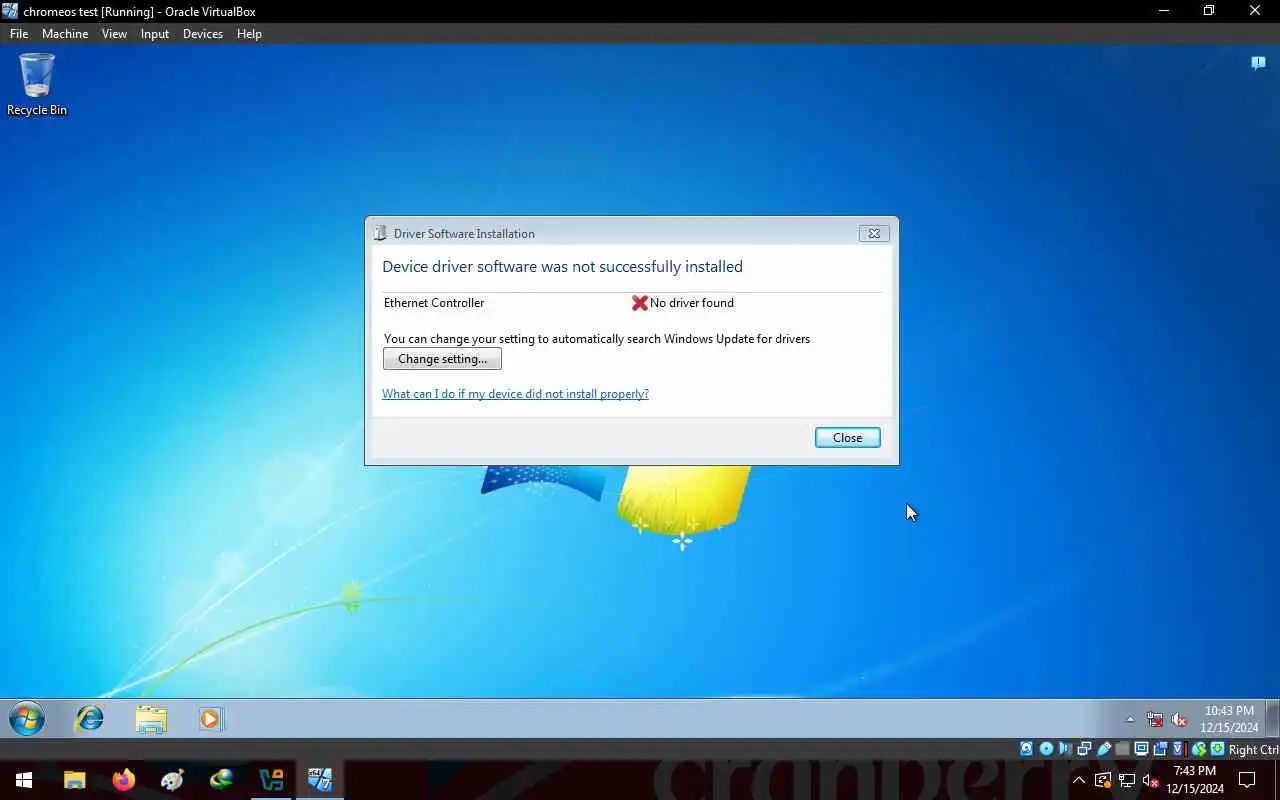Screen dimensions: 1280x800
Task: Click the VirtualBox optical drive indicator
Action: [1046, 749]
